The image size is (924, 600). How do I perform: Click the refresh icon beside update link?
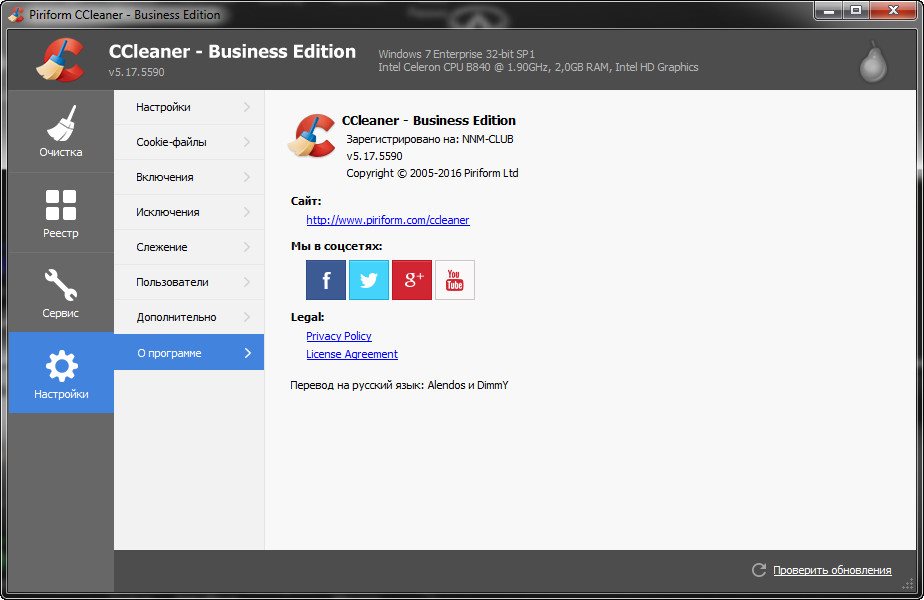759,570
